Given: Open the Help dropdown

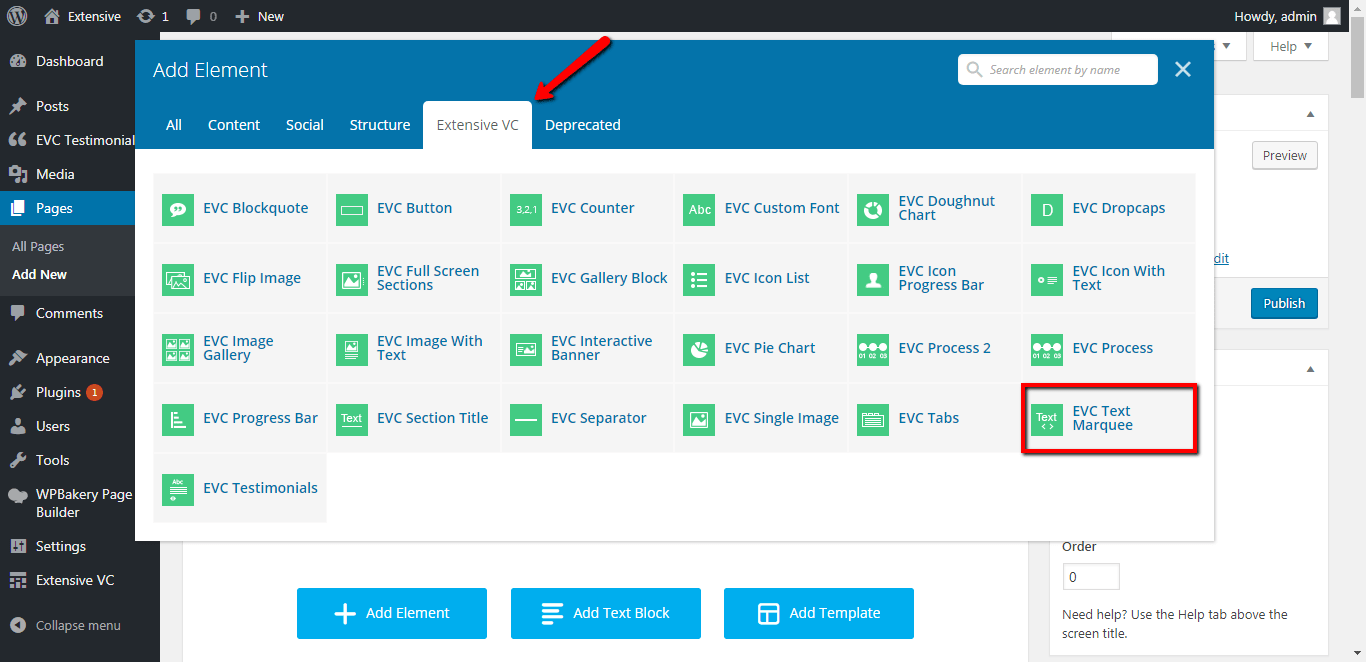Looking at the screenshot, I should [x=1290, y=46].
